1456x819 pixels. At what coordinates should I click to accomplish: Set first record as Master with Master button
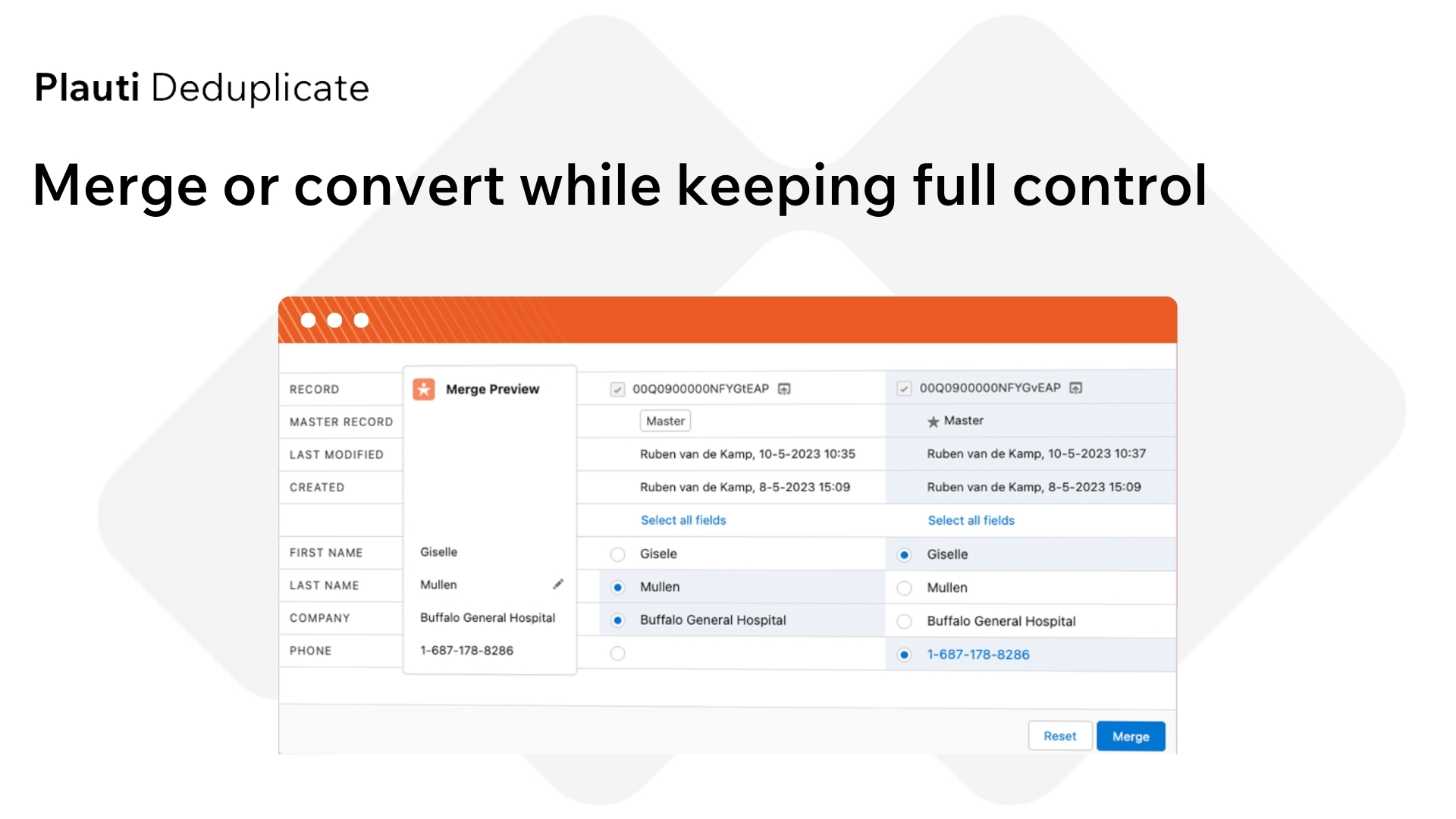point(665,421)
